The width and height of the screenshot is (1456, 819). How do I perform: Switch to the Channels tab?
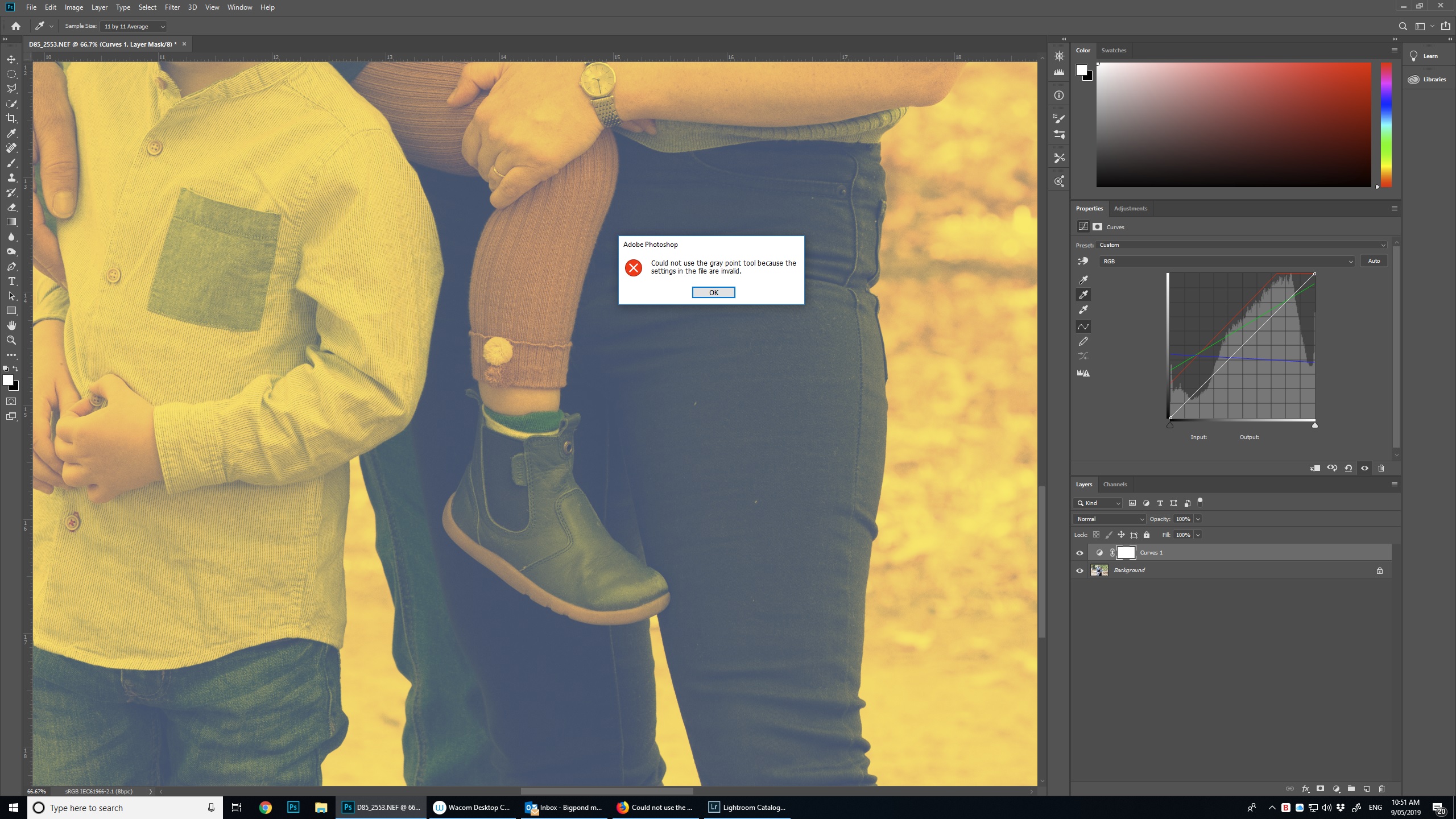(1114, 485)
